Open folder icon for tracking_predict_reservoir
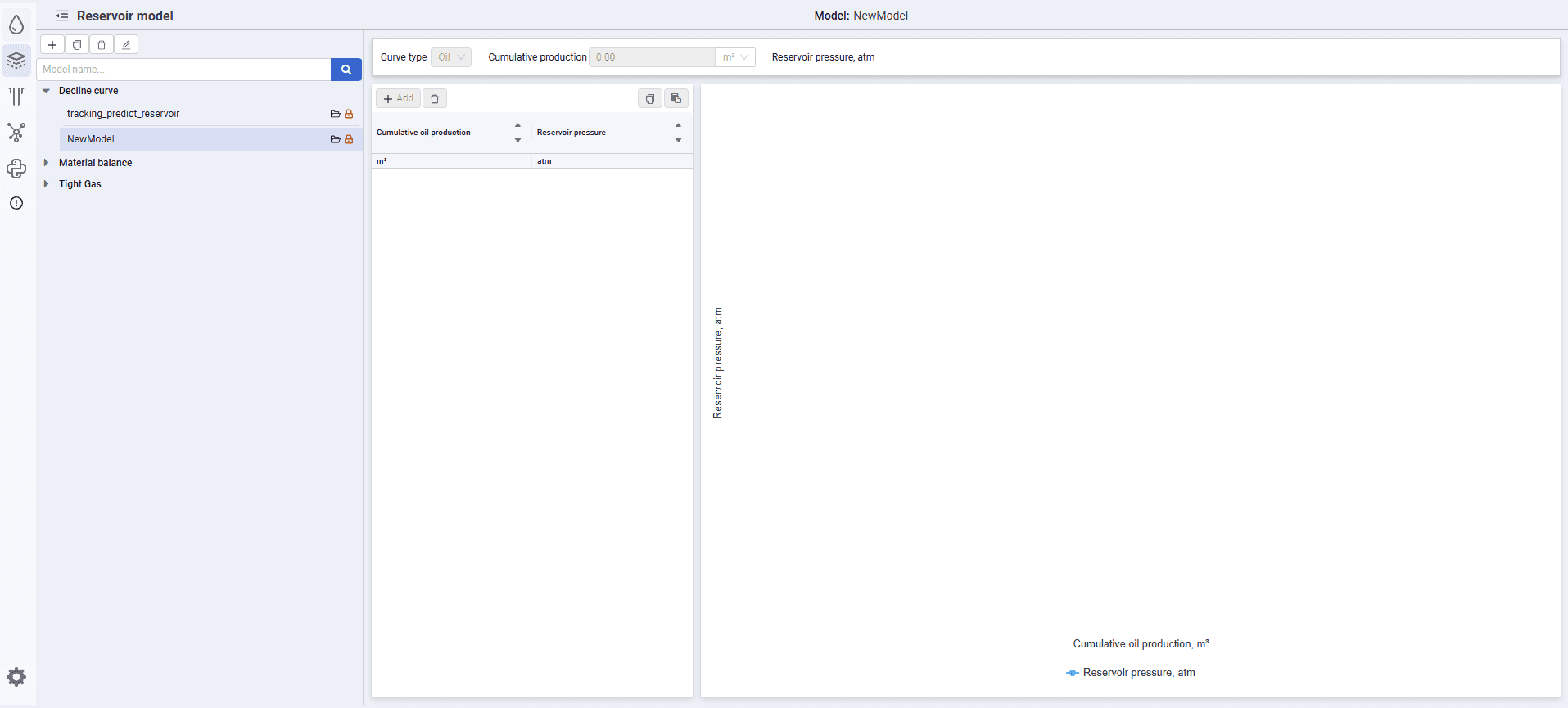 335,114
